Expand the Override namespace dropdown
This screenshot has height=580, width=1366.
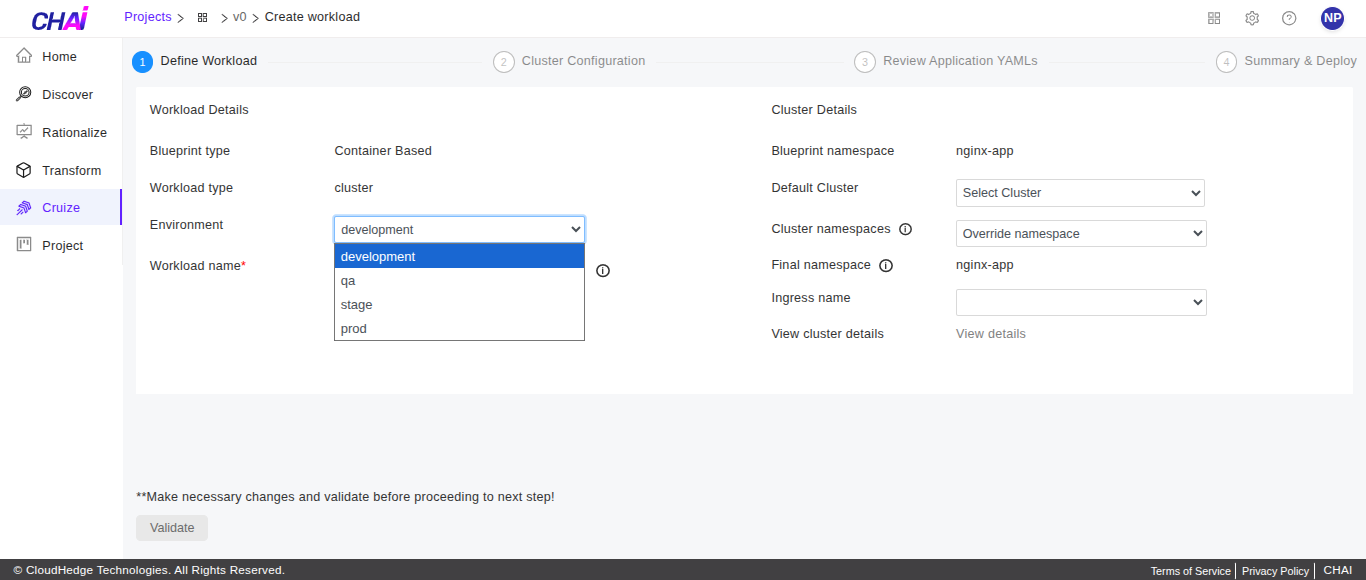(1080, 234)
